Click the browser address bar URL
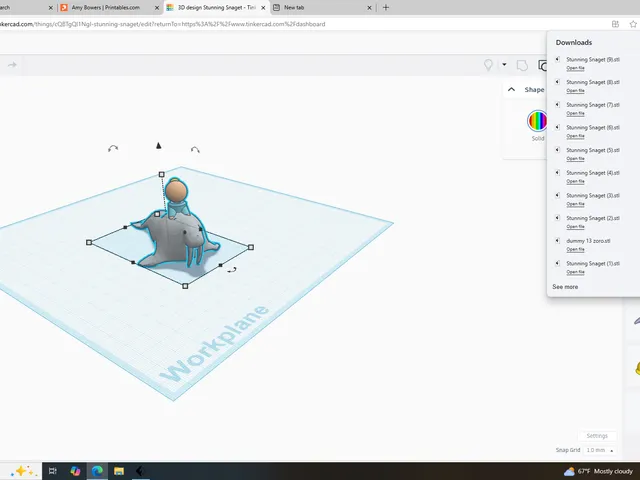This screenshot has height=480, width=640. (162, 24)
